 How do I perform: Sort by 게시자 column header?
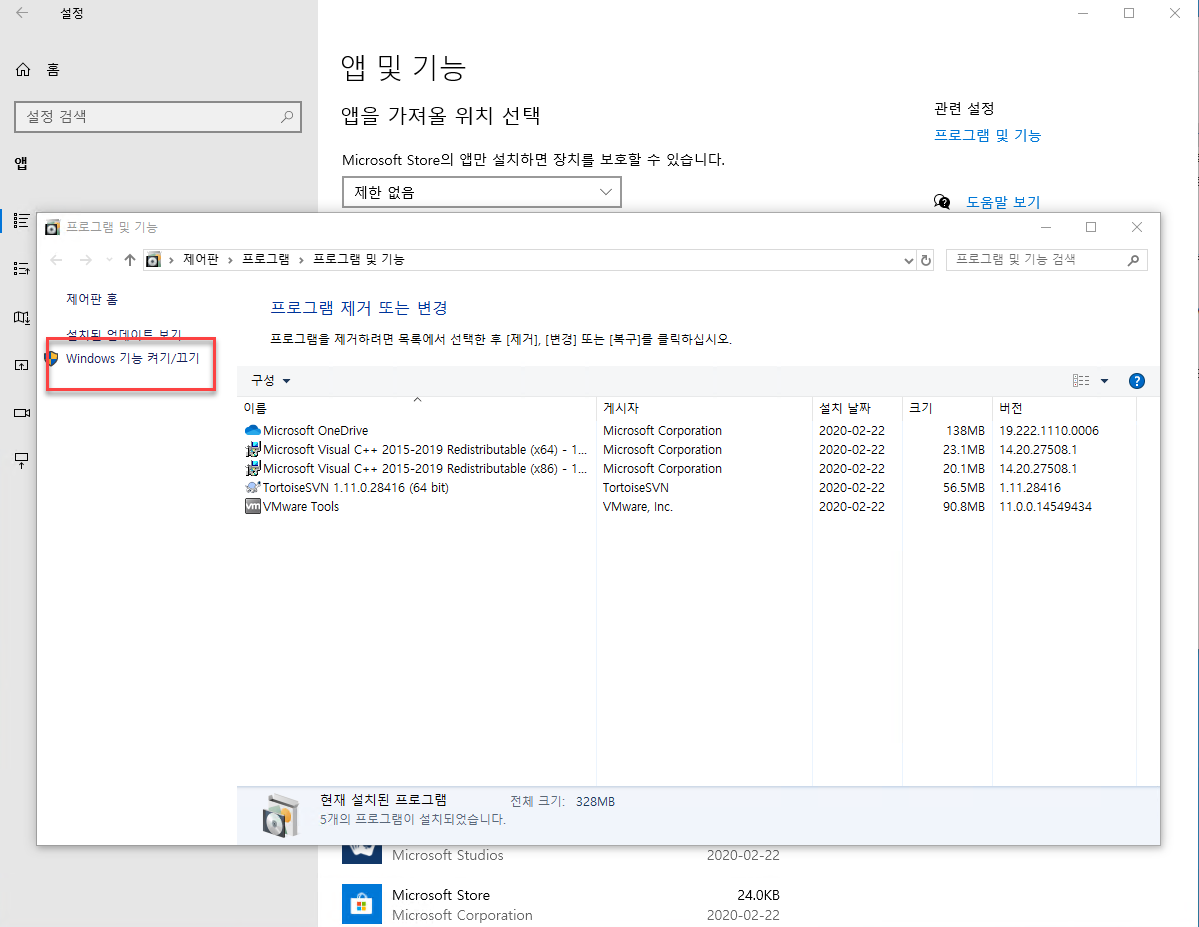(704, 408)
